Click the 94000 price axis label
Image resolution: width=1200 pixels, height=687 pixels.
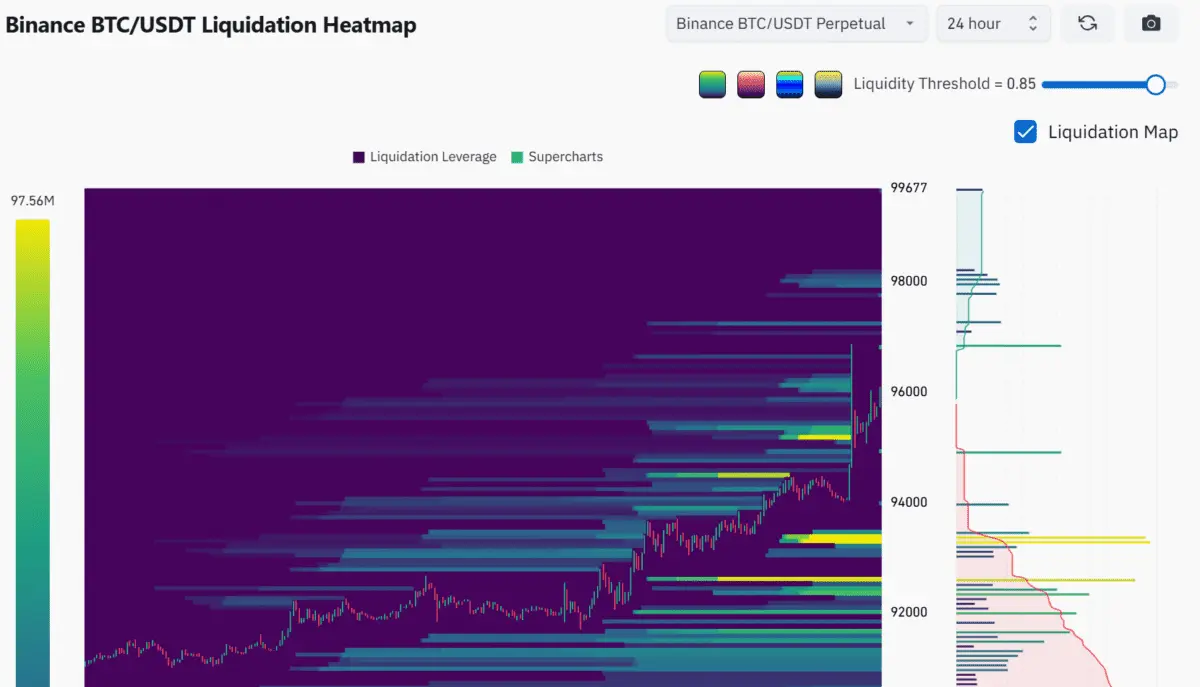click(x=910, y=503)
